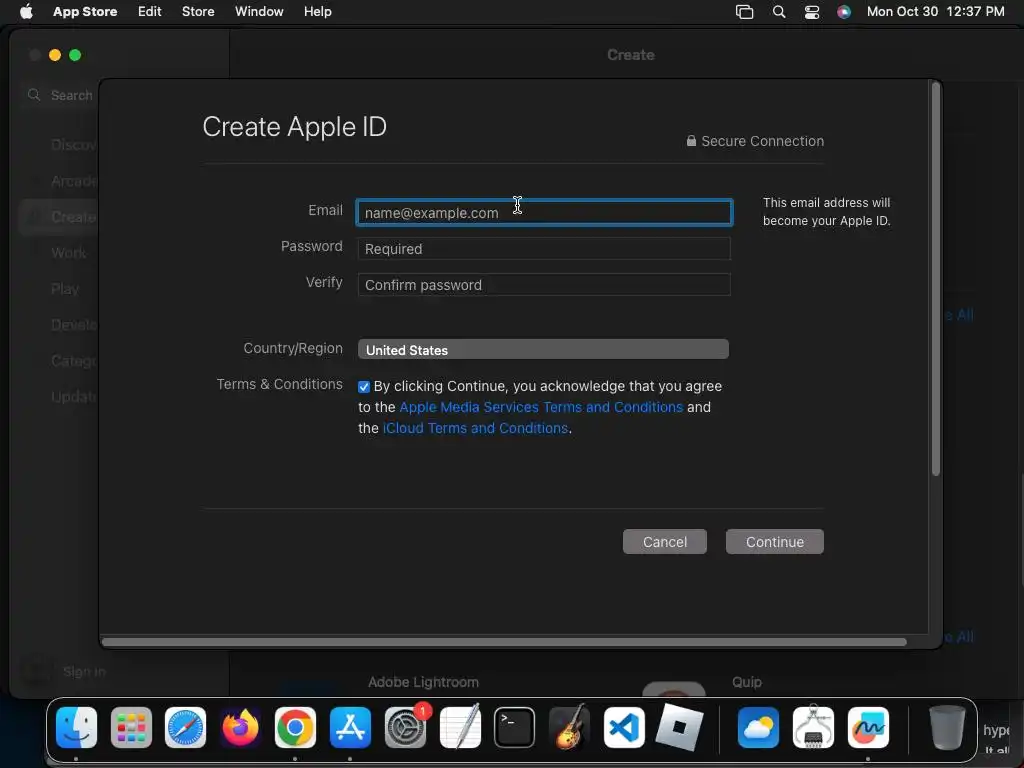Screen dimensions: 1024x768
Task: Open the Store menu
Action: coord(198,11)
